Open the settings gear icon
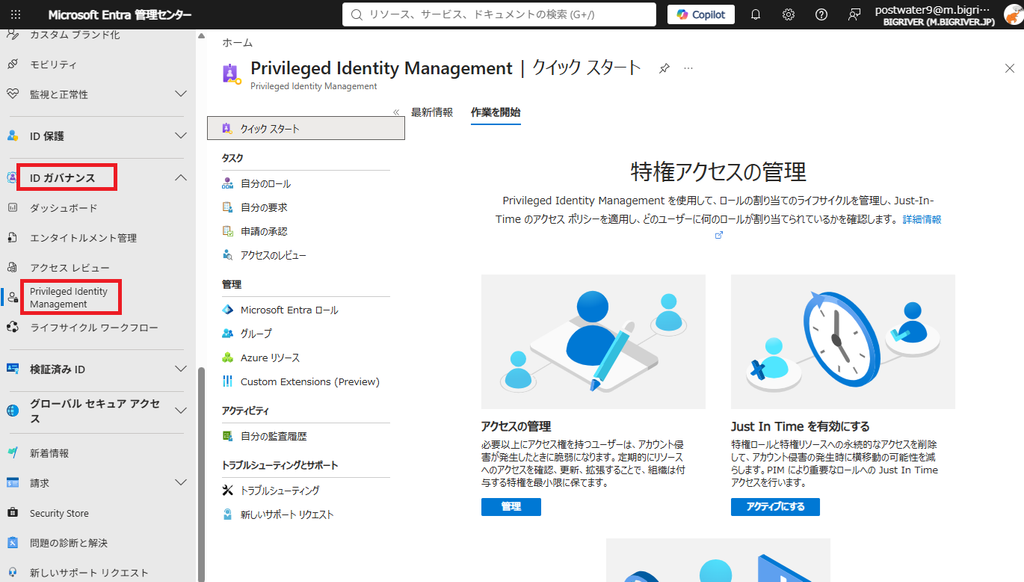The width and height of the screenshot is (1024, 582). [x=788, y=14]
